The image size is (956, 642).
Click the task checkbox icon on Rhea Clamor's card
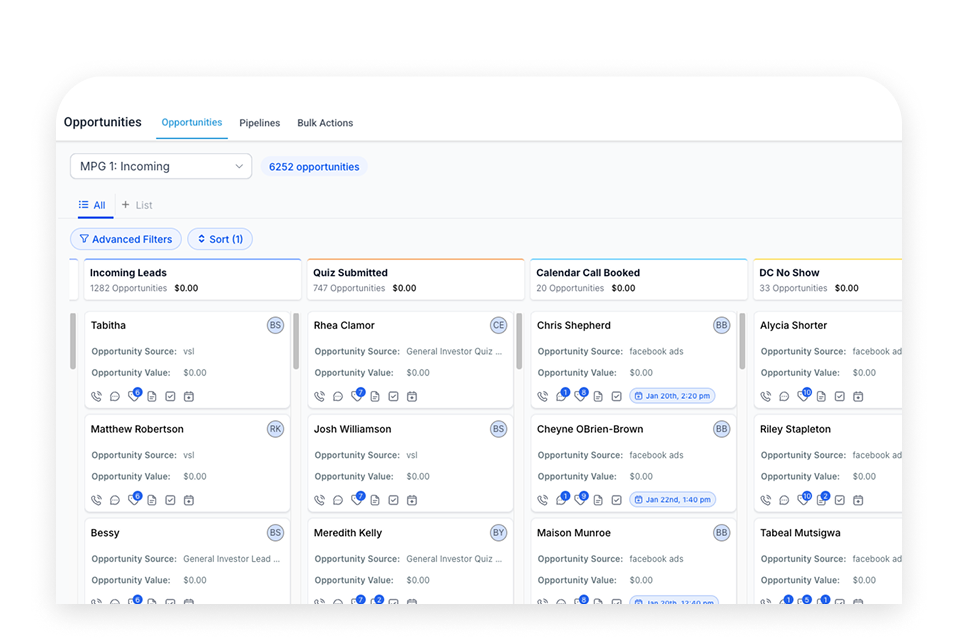(393, 397)
